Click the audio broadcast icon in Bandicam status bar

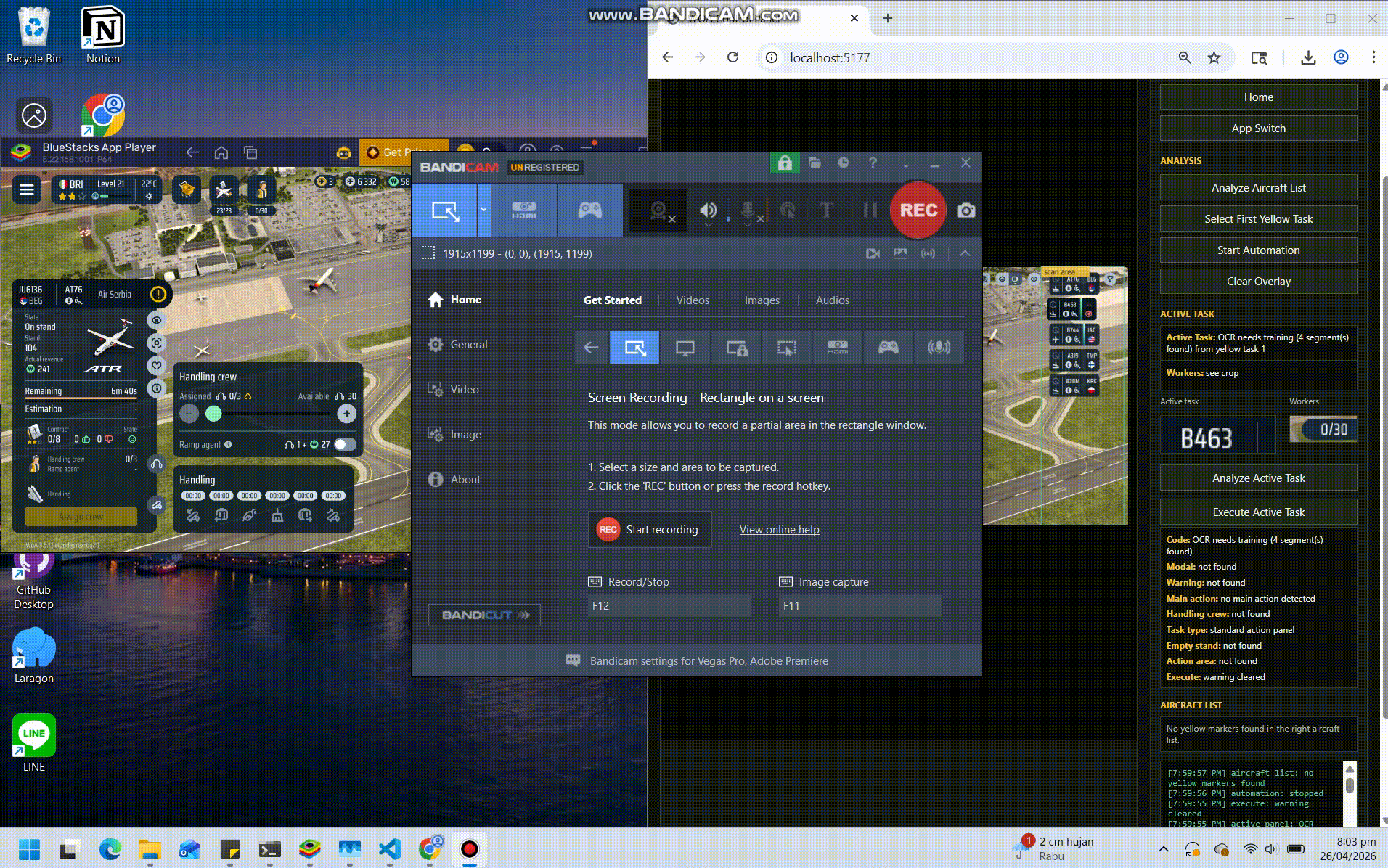[x=928, y=253]
